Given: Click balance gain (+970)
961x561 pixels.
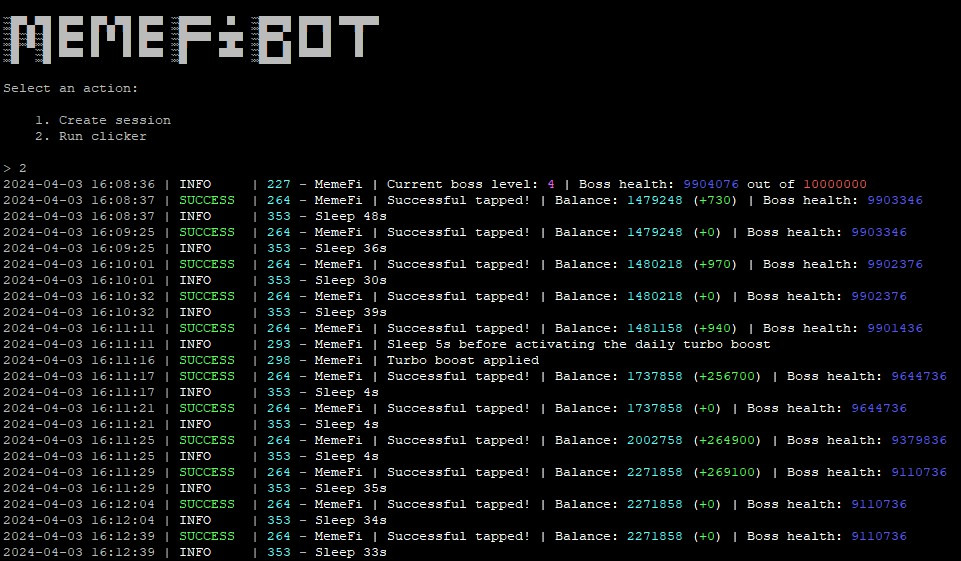Looking at the screenshot, I should (715, 264).
